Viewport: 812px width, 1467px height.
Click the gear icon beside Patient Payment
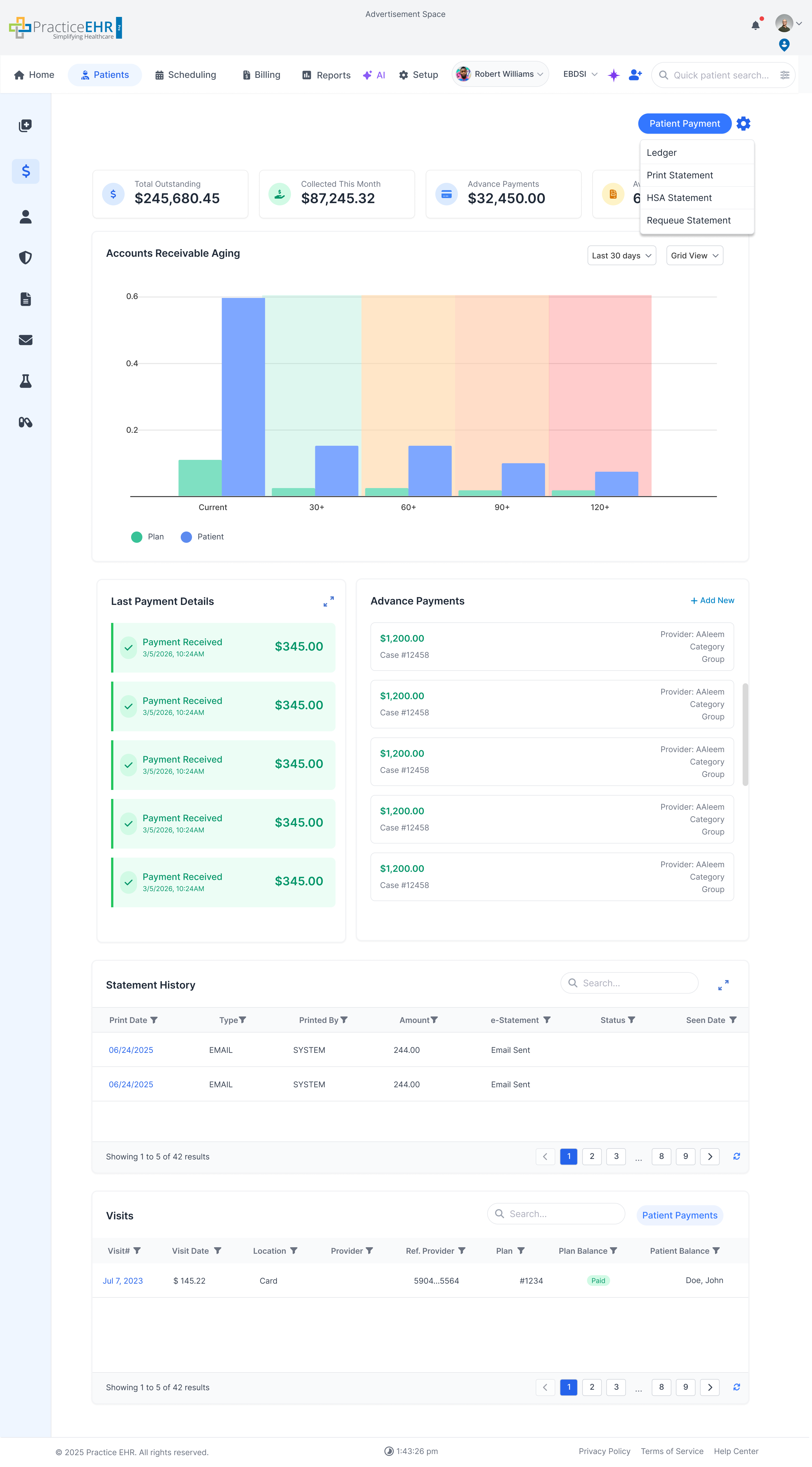click(743, 124)
